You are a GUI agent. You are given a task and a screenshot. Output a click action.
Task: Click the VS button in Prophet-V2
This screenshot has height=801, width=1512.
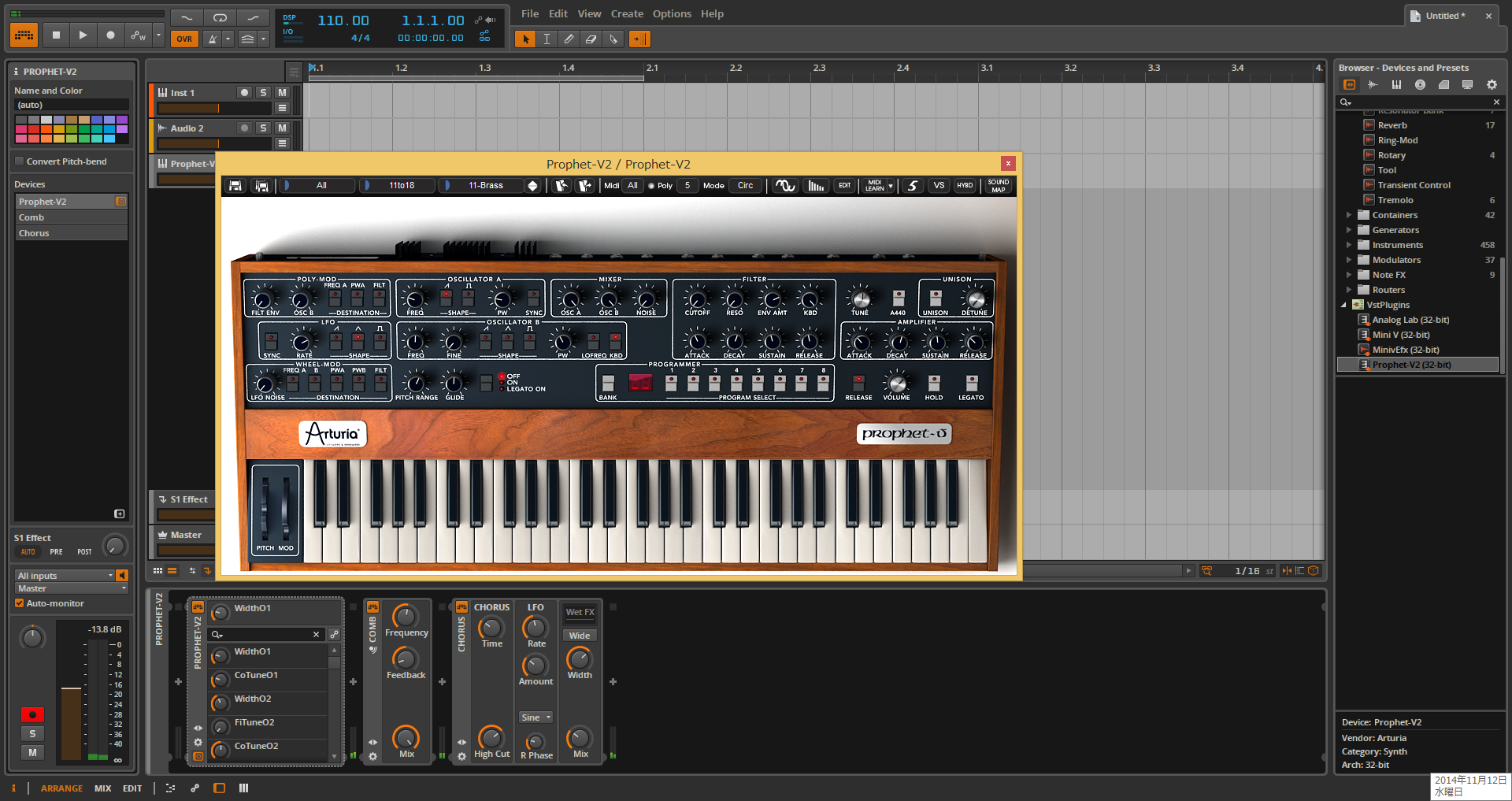pyautogui.click(x=939, y=186)
